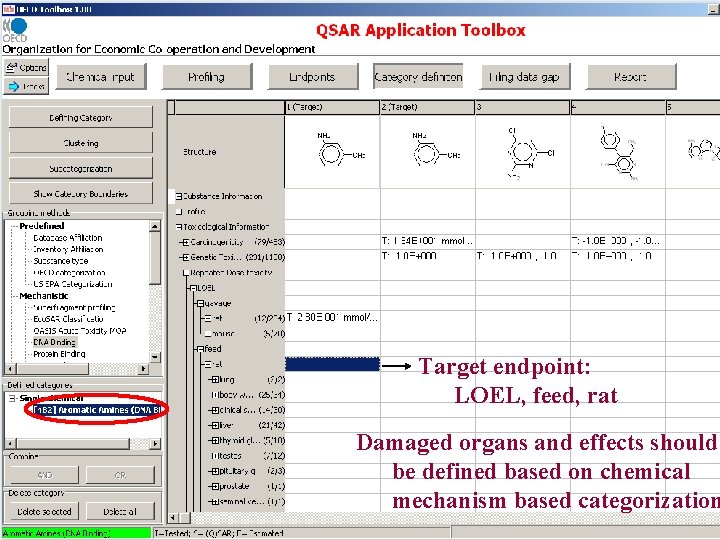Switch to the Report stage
Screen dimensions: 720x540
(x=631, y=77)
